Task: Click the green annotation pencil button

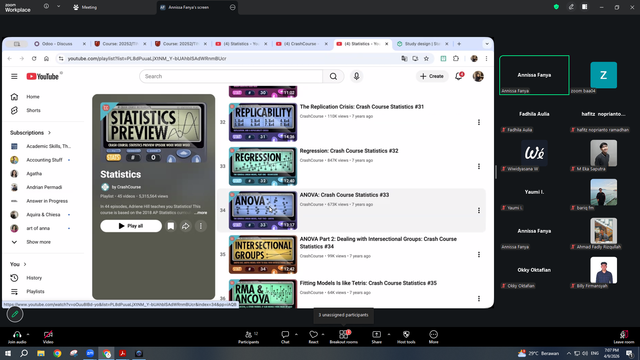Action: (x=15, y=314)
